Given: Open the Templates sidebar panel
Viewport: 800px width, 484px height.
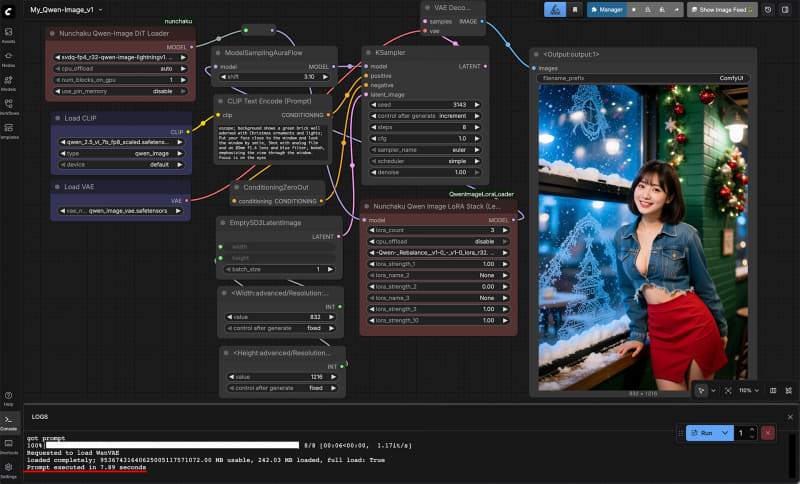Looking at the screenshot, I should coord(9,131).
